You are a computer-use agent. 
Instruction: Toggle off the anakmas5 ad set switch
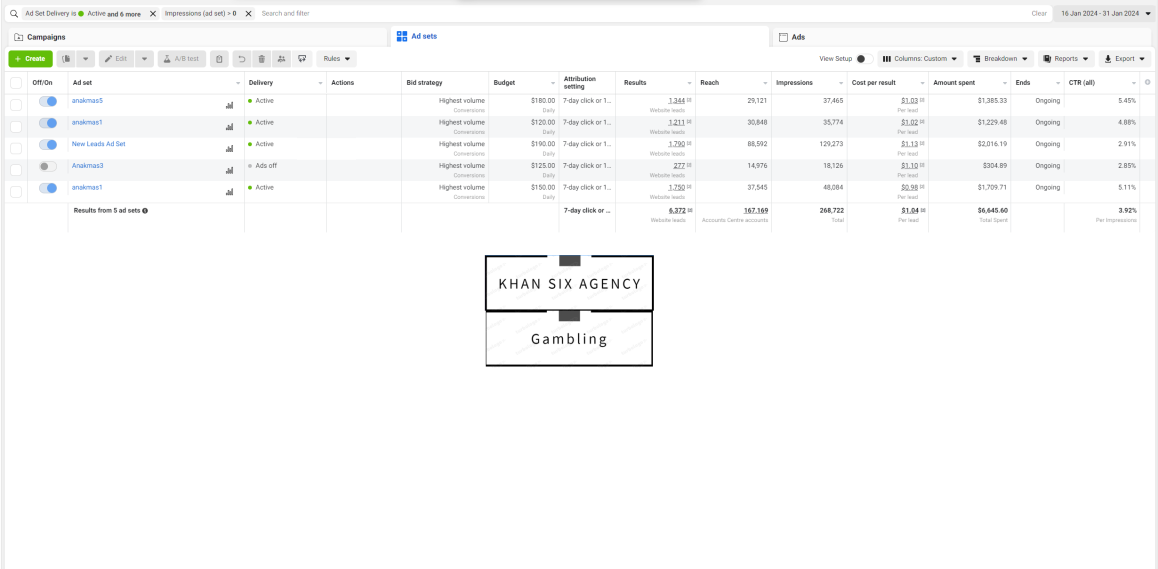click(48, 101)
